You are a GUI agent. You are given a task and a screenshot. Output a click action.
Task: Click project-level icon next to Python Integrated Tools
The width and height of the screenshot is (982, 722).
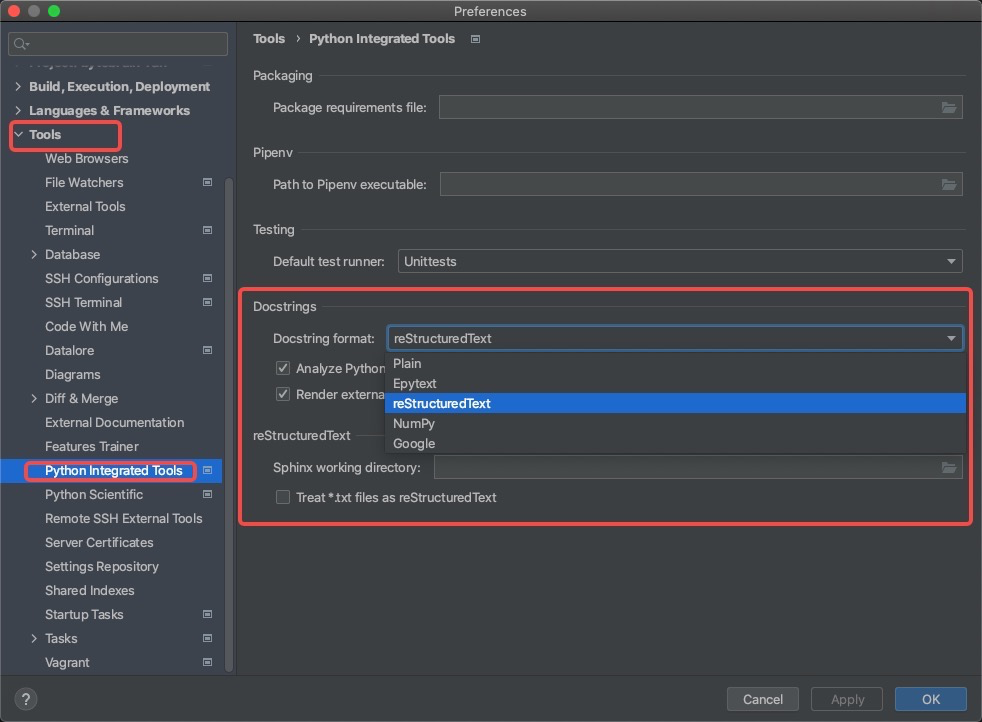207,470
